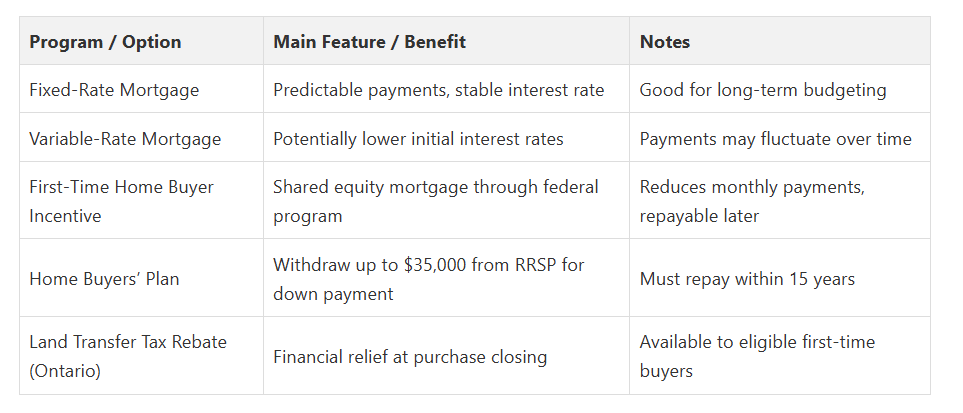Click the Program / Option column header
Viewport: 963px width, 413px height.
click(141, 41)
